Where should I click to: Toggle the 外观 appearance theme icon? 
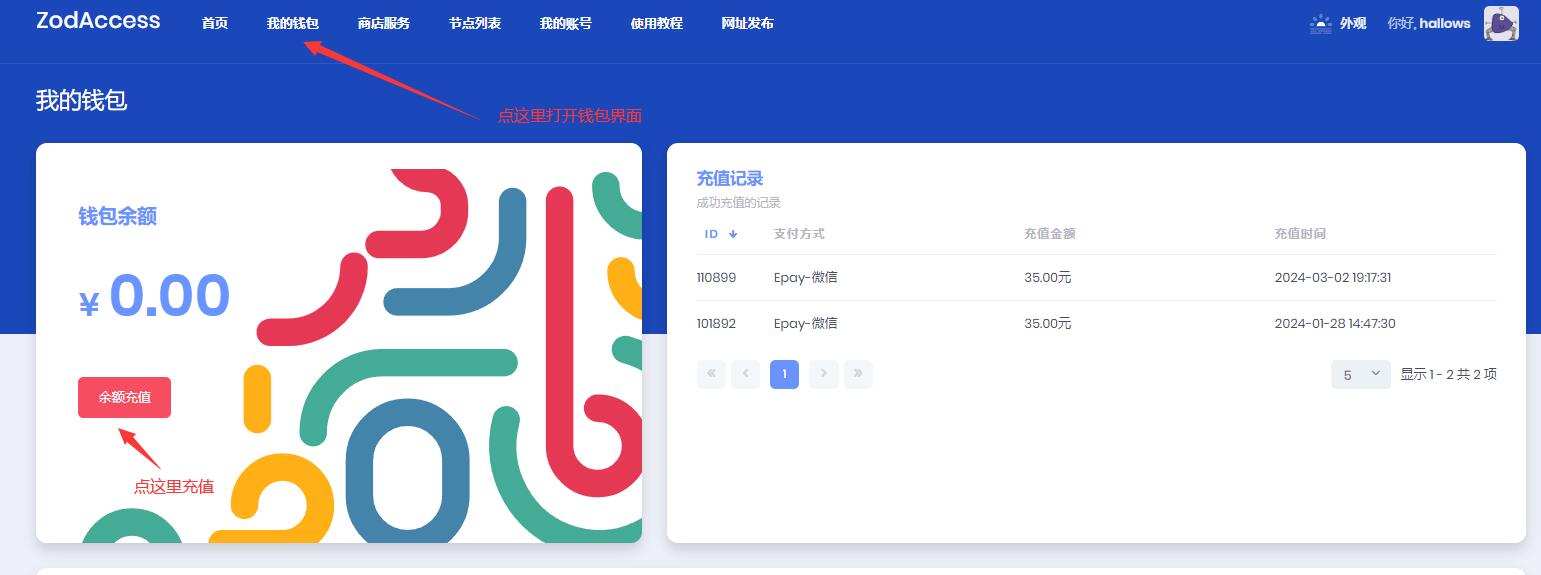tap(1321, 24)
